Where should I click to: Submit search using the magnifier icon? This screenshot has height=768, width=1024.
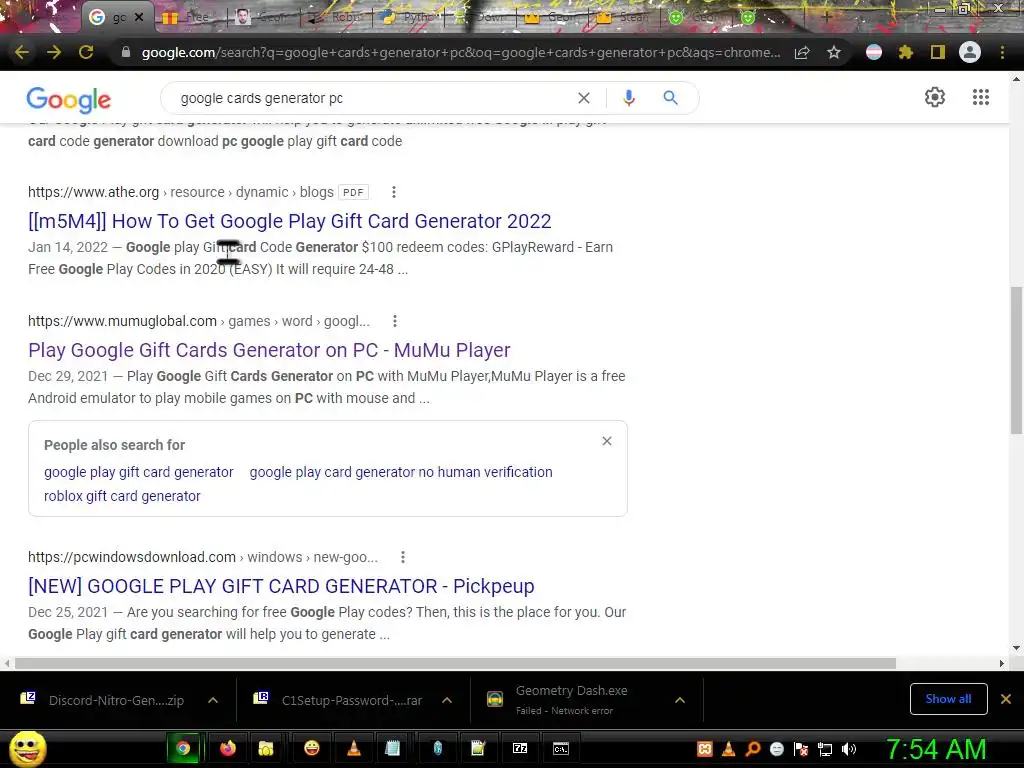point(670,98)
